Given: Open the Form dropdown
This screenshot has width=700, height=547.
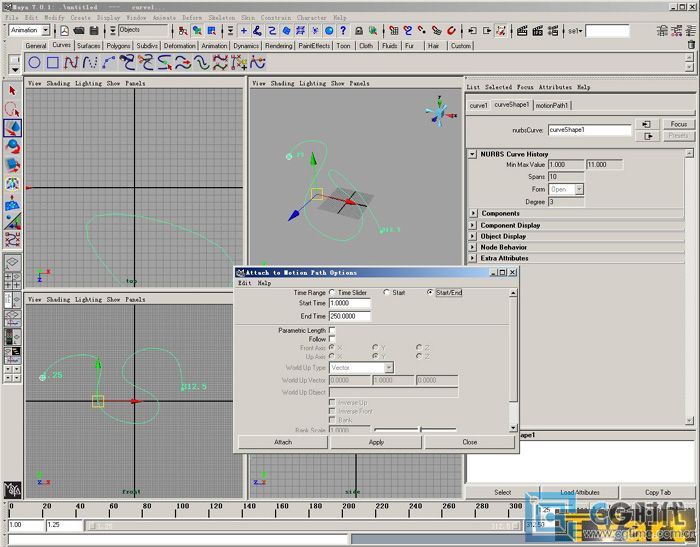Looking at the screenshot, I should click(566, 189).
